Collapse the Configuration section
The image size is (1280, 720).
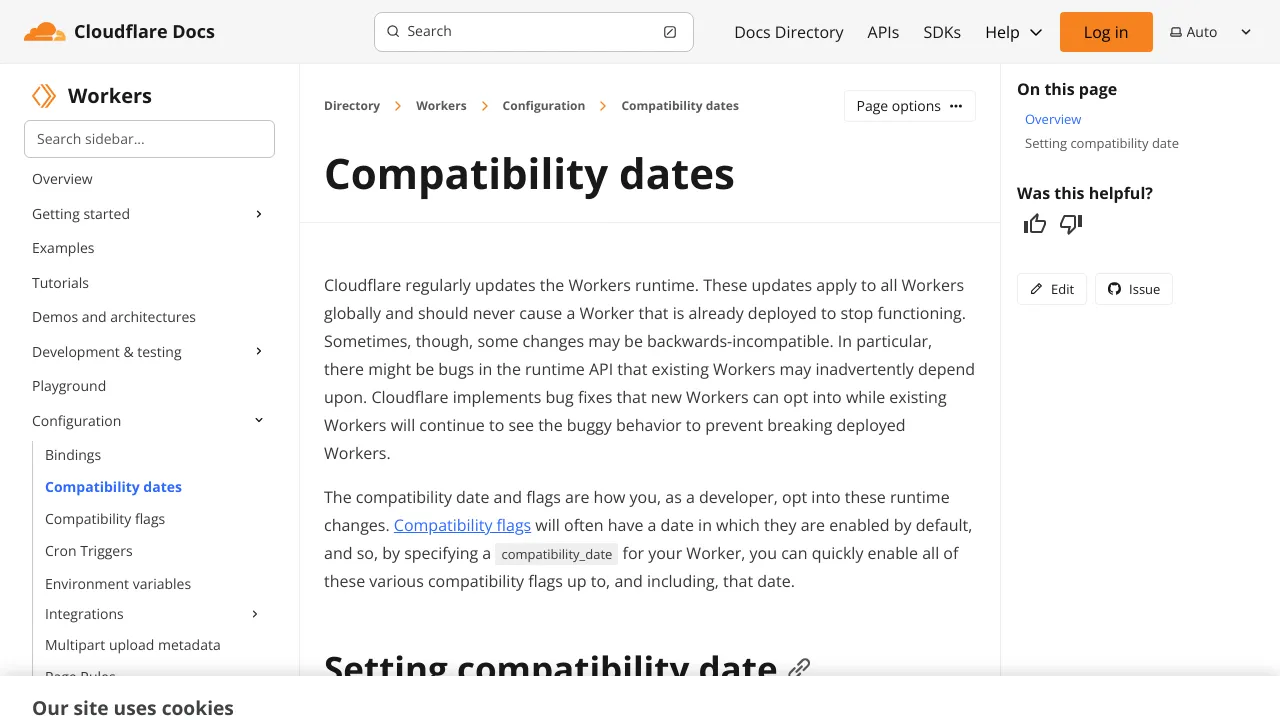pos(259,421)
